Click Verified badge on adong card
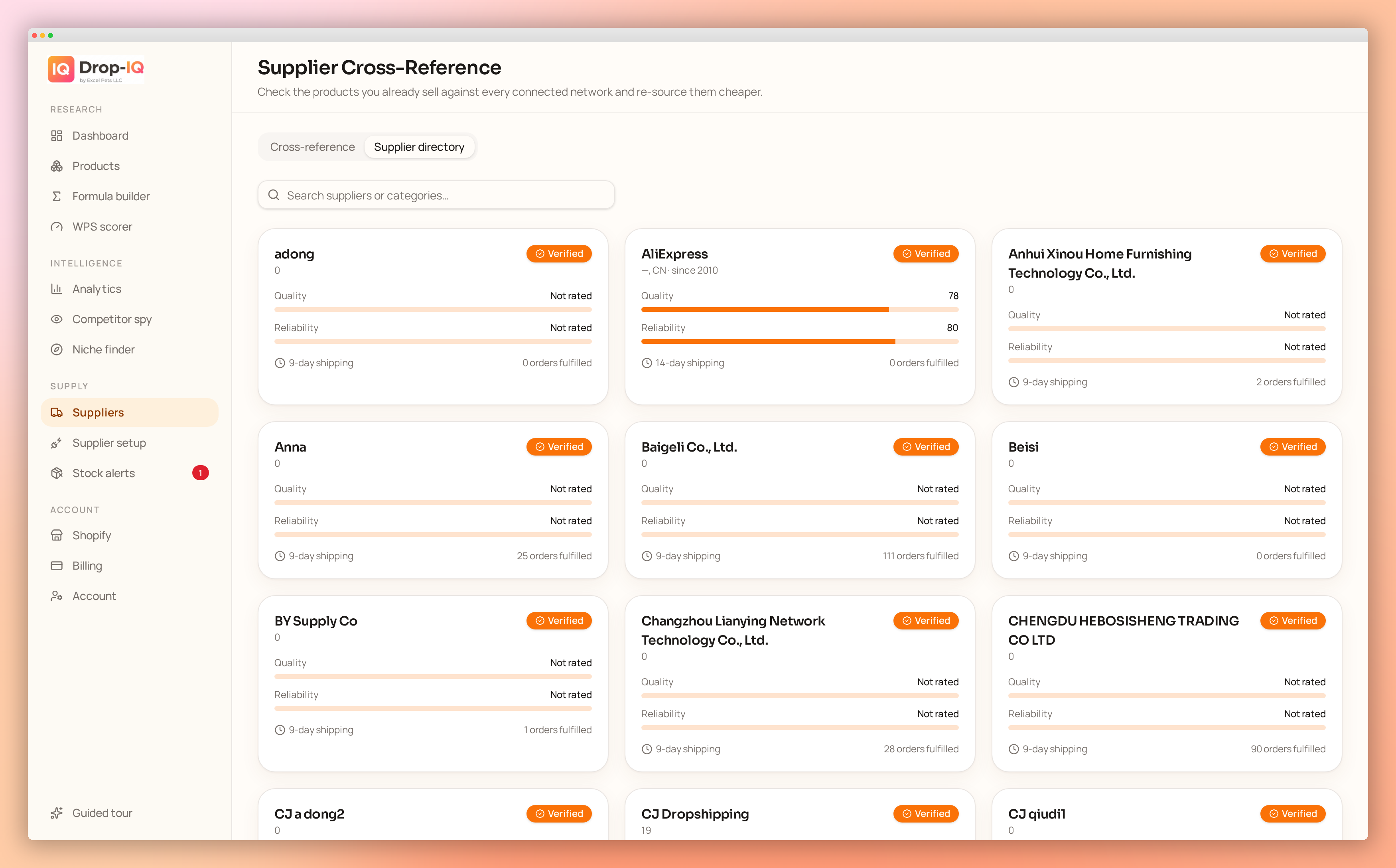 pos(558,254)
